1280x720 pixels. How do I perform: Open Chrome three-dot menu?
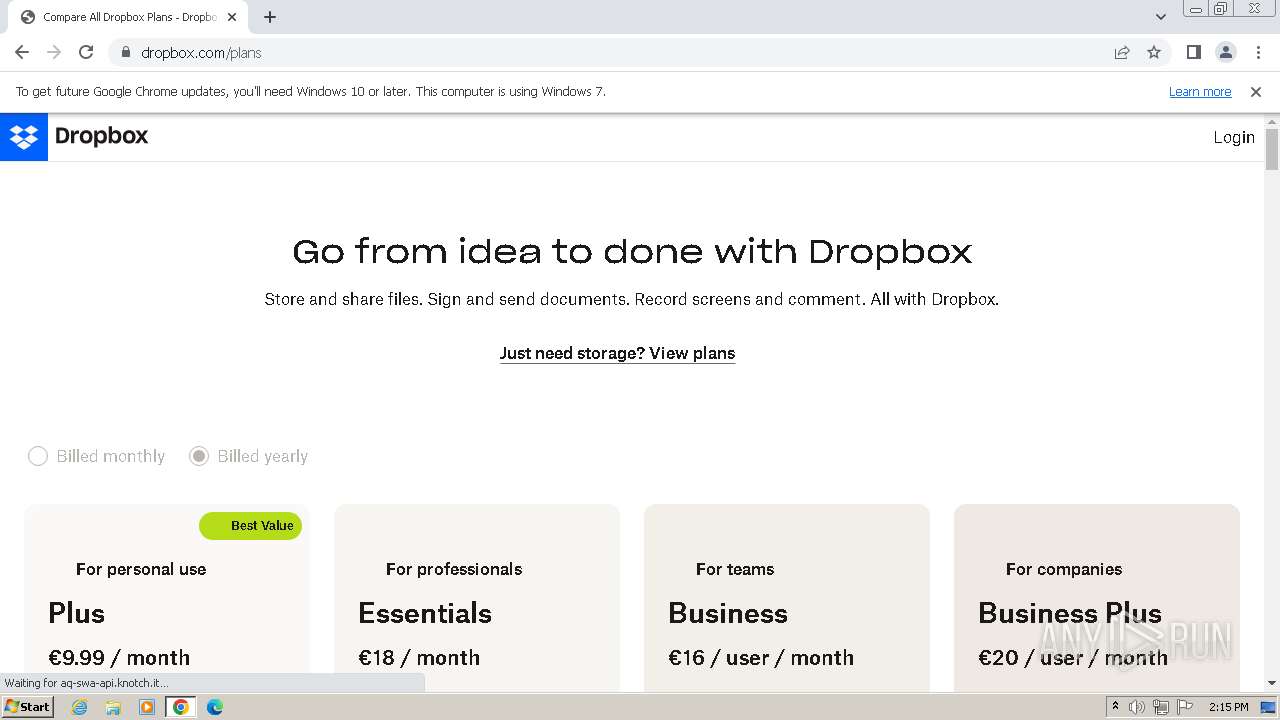[x=1258, y=53]
